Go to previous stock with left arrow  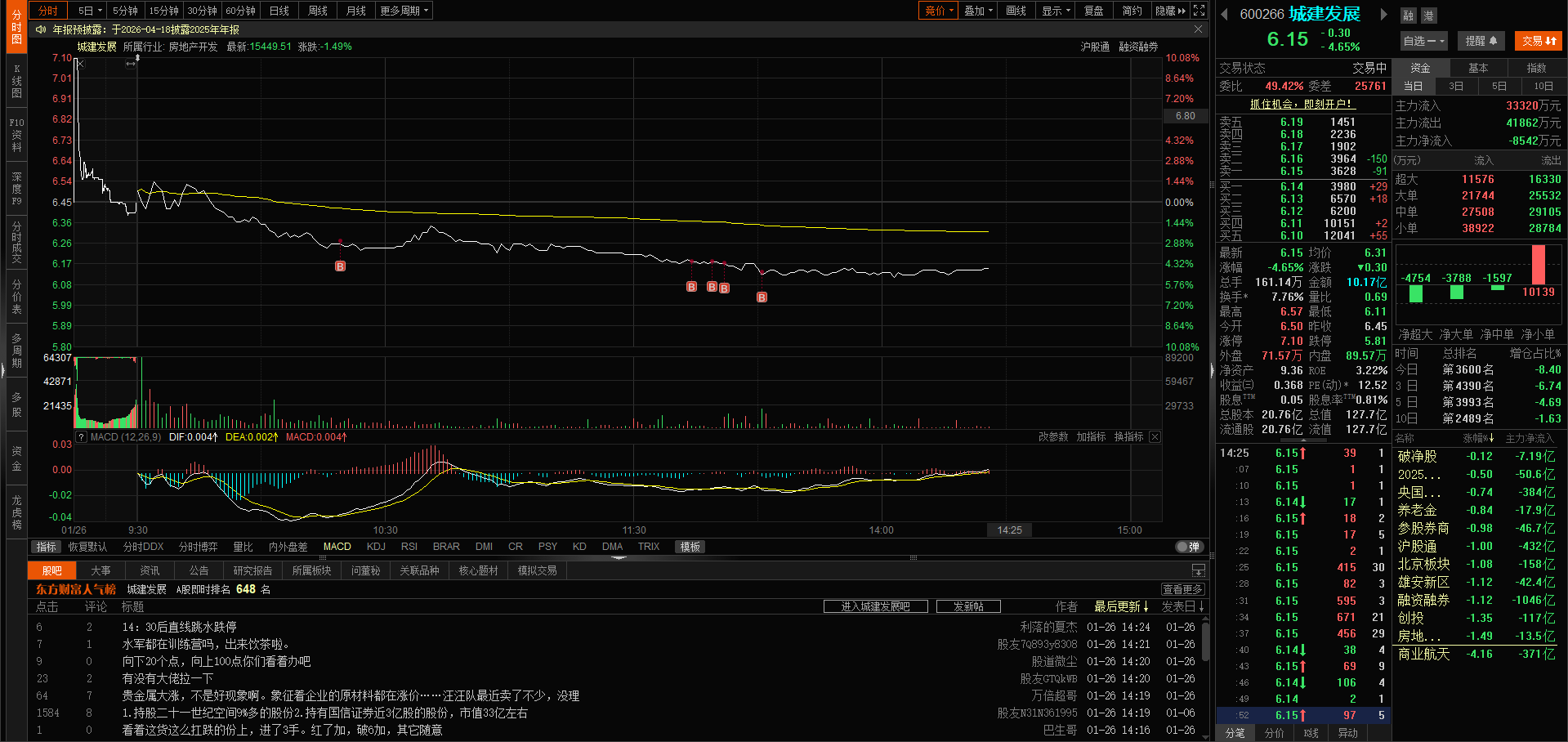click(x=1224, y=14)
